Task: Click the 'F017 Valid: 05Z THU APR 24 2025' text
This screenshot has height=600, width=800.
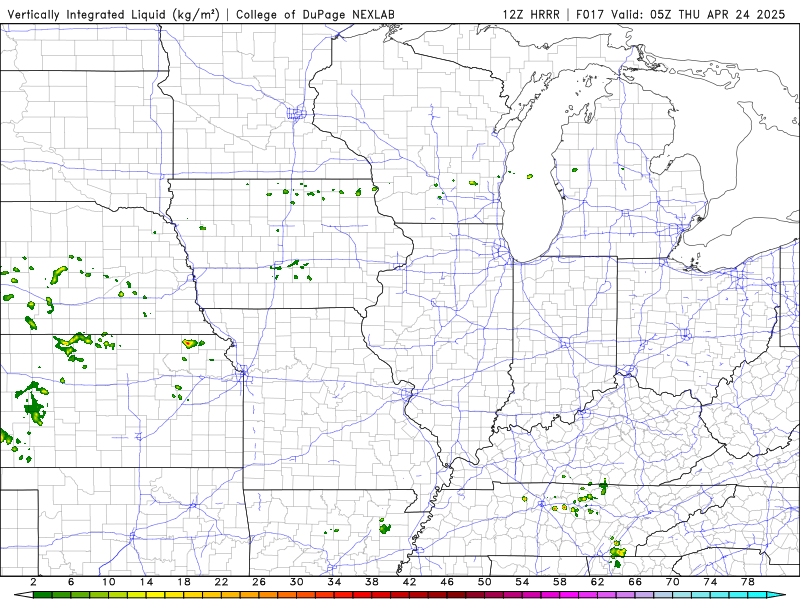Action: tap(680, 14)
